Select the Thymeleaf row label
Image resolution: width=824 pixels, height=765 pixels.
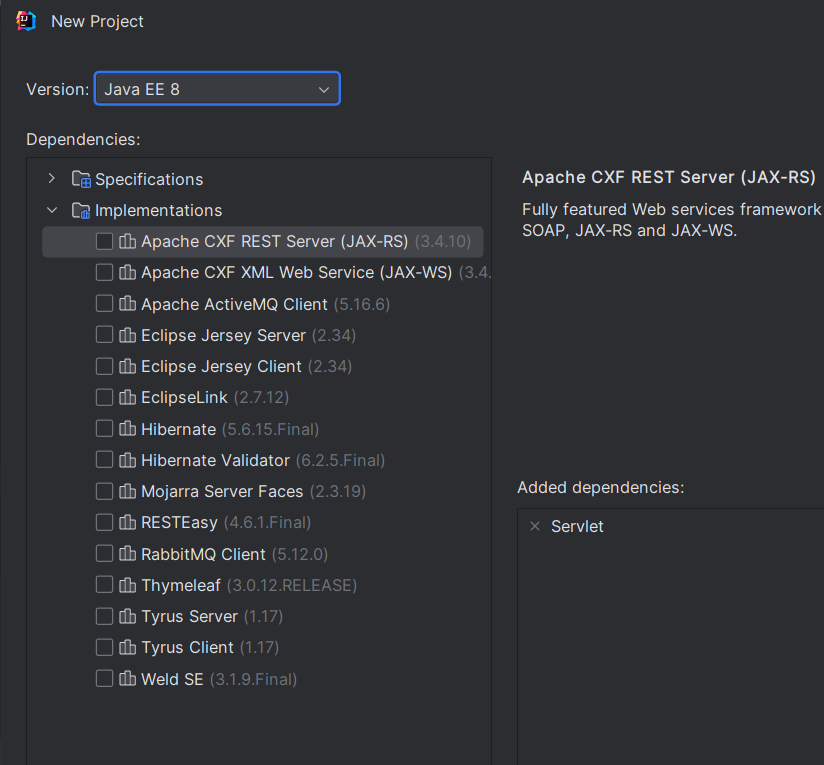coord(181,585)
